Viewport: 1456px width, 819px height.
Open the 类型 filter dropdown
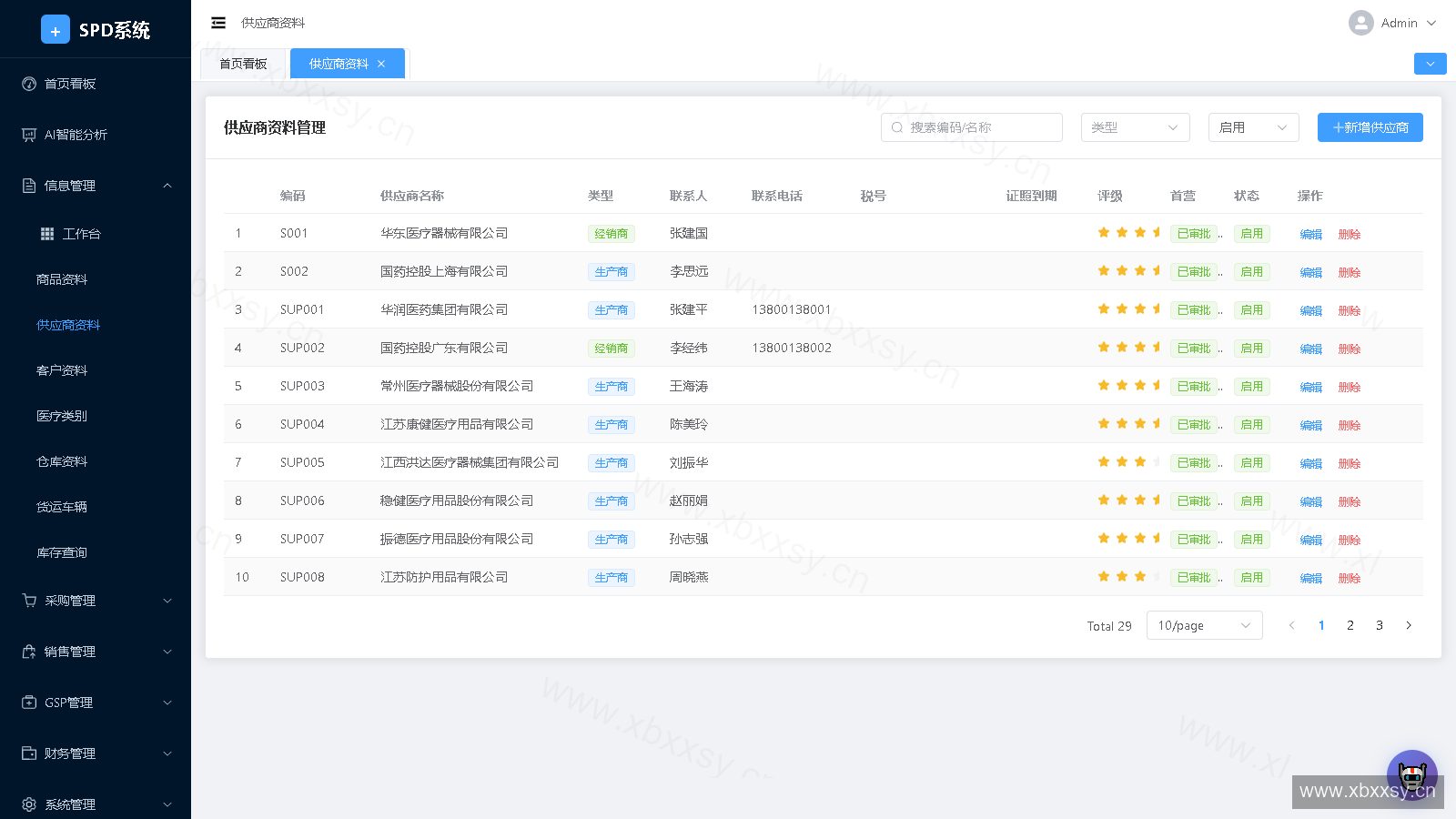point(1135,127)
